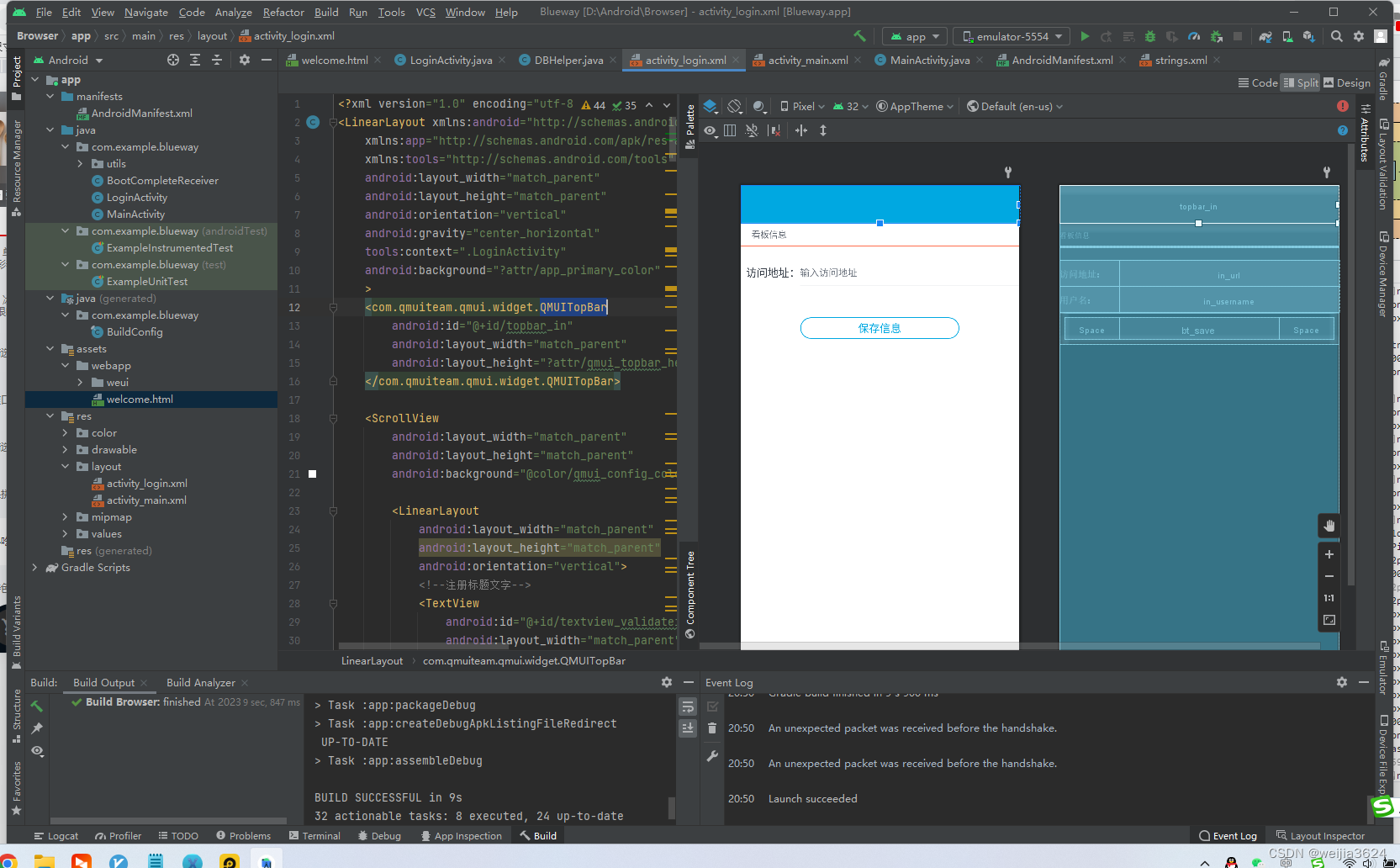Open the Layout Inspector button
The image size is (1400, 868).
1320,835
